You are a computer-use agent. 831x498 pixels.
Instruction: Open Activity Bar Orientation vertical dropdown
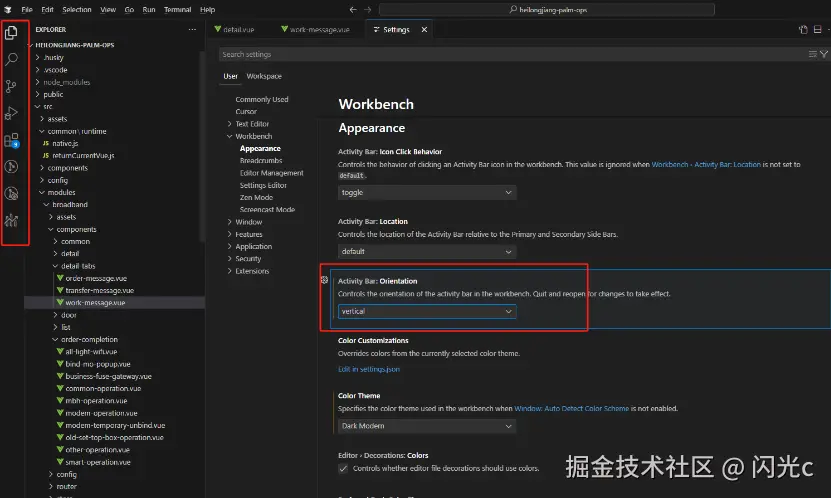click(427, 311)
